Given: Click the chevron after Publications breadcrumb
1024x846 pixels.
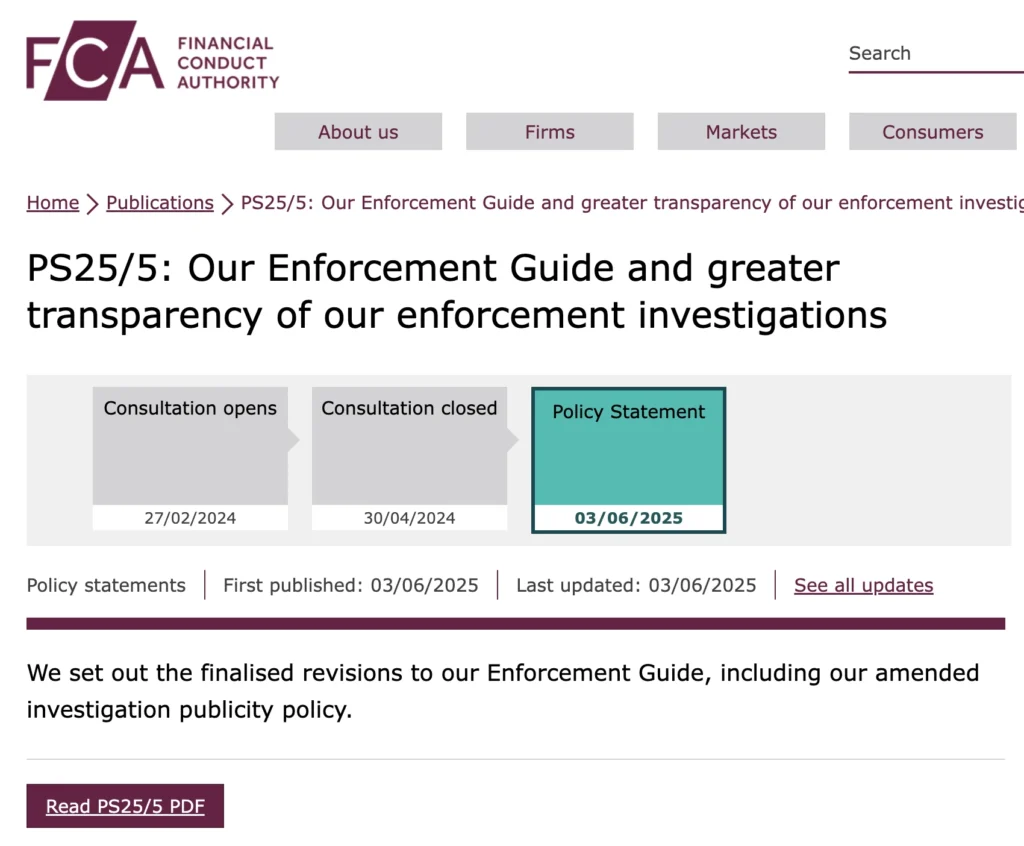Looking at the screenshot, I should (227, 204).
